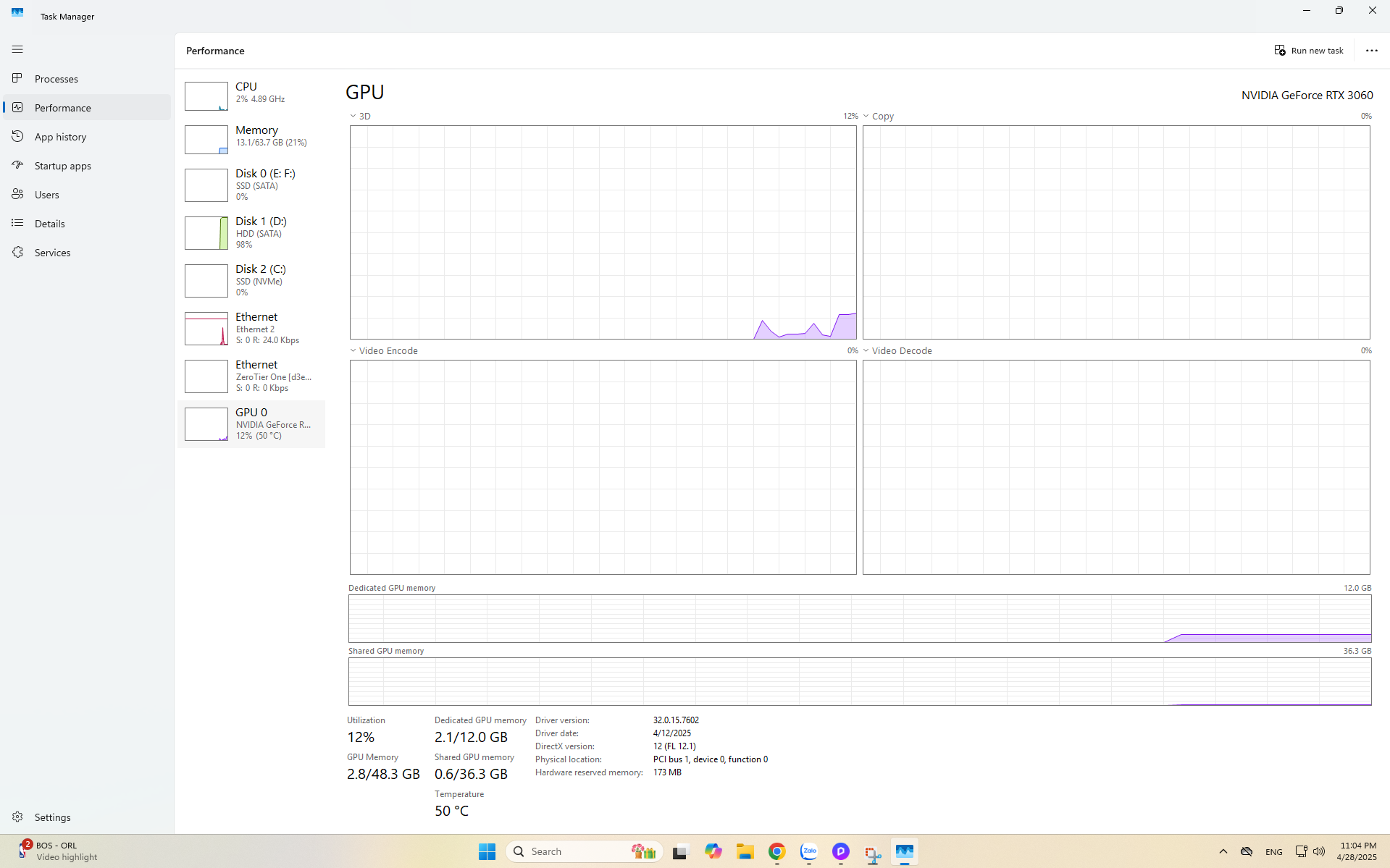1390x868 pixels.
Task: Click the 3D usage graph
Action: click(603, 232)
